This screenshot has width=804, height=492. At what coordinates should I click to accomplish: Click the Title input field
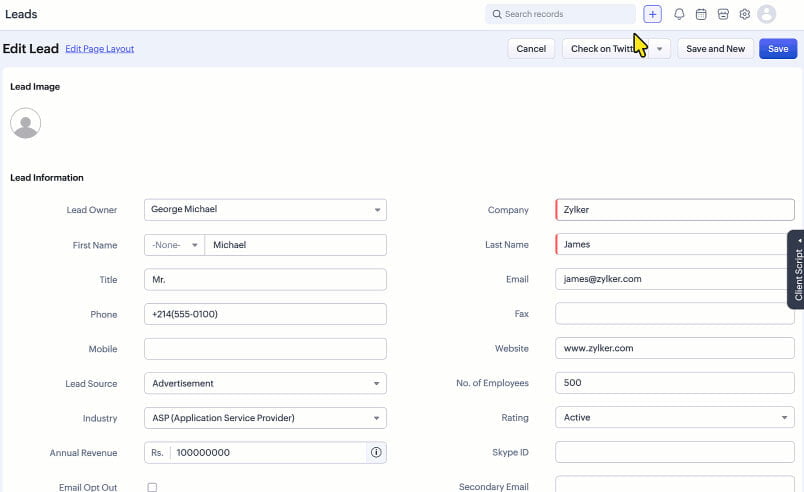click(x=265, y=280)
